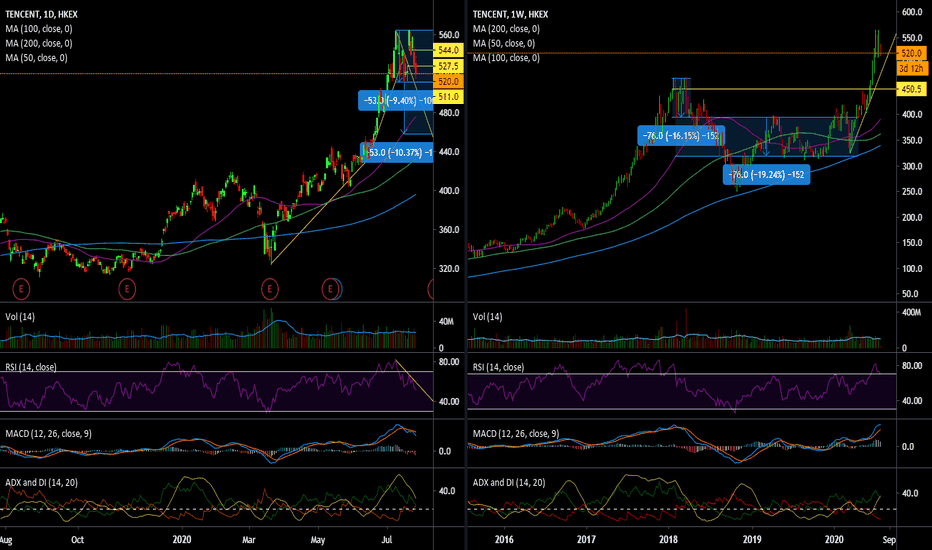Click MACD (12, 26, close, 9) label on daily chart
Screen dimensions: 932x550
tap(48, 433)
